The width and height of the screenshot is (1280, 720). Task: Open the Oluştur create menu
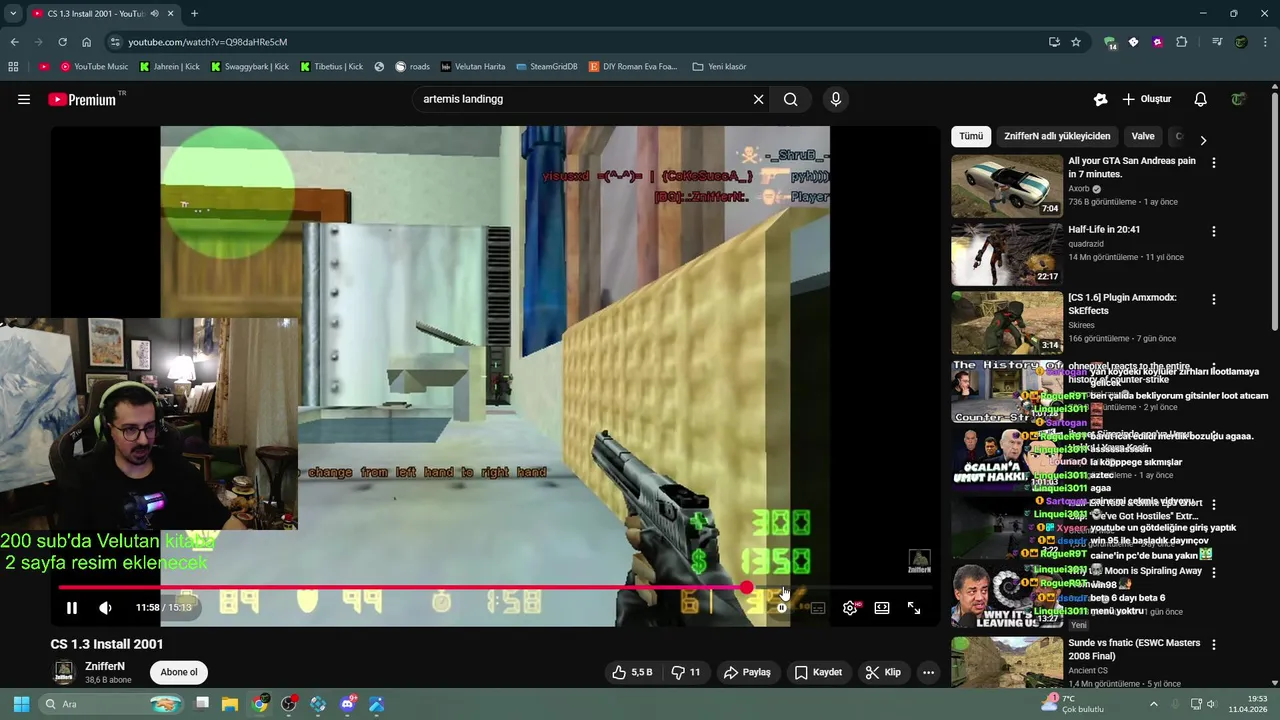point(1146,99)
